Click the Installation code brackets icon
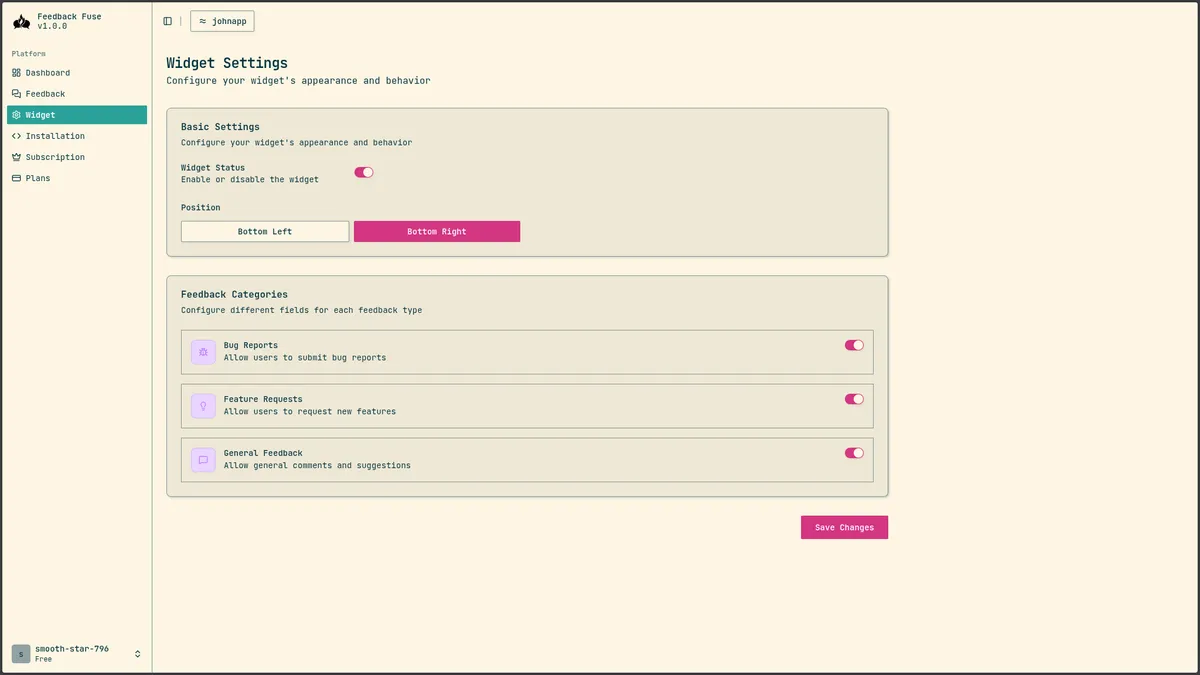The height and width of the screenshot is (675, 1200). pos(16,135)
